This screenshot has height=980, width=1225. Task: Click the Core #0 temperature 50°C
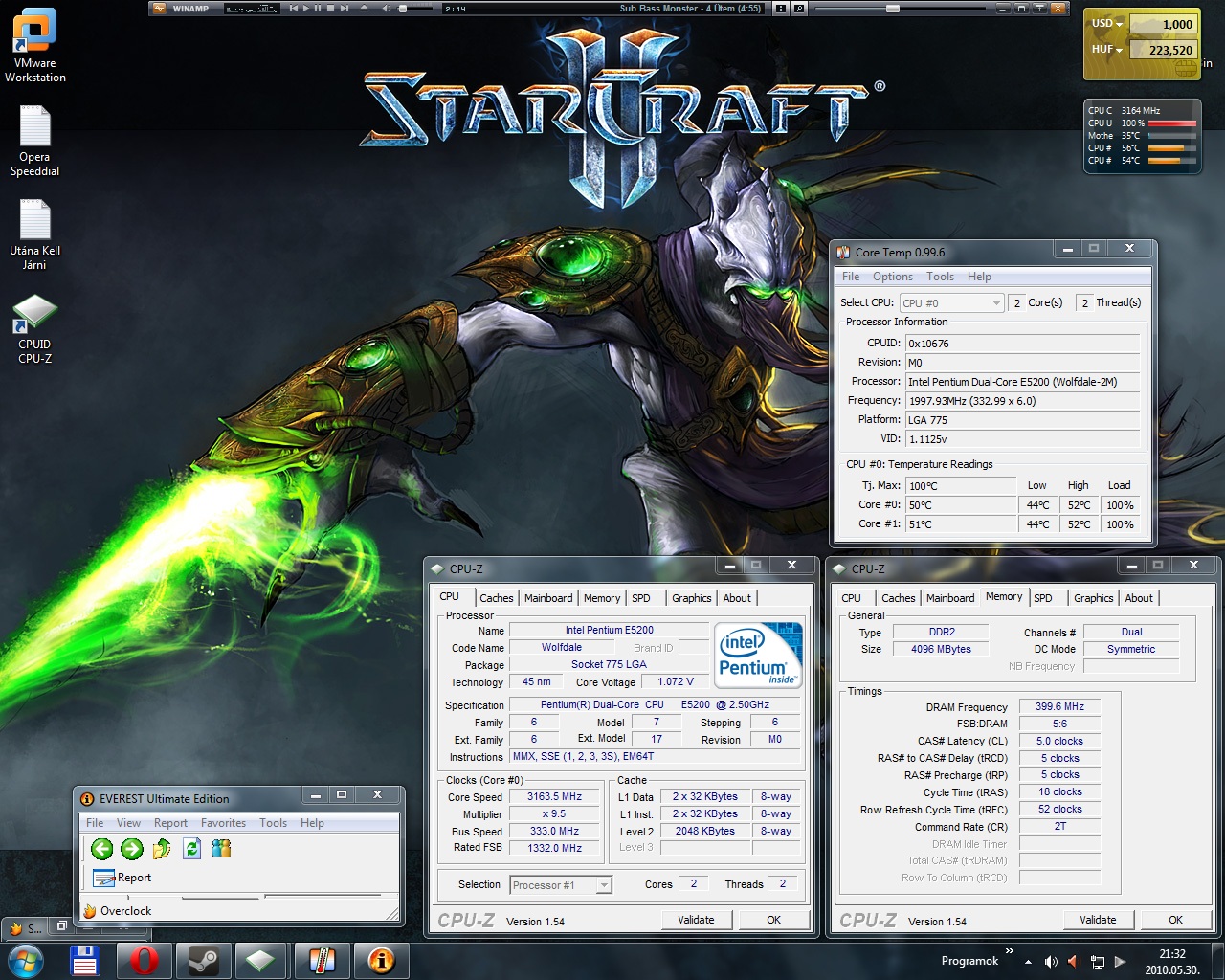[961, 504]
